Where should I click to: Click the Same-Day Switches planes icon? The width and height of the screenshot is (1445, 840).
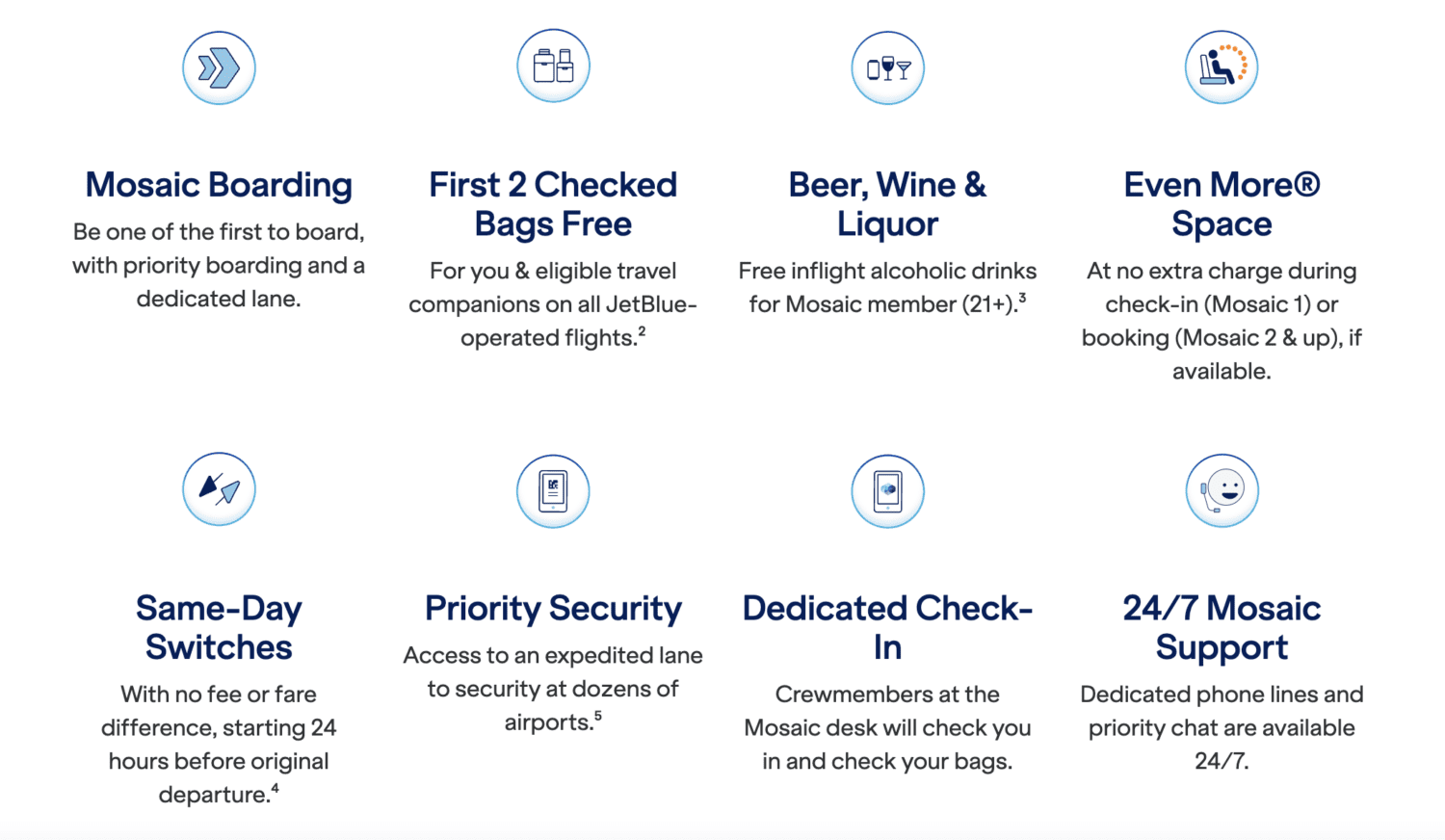click(219, 489)
